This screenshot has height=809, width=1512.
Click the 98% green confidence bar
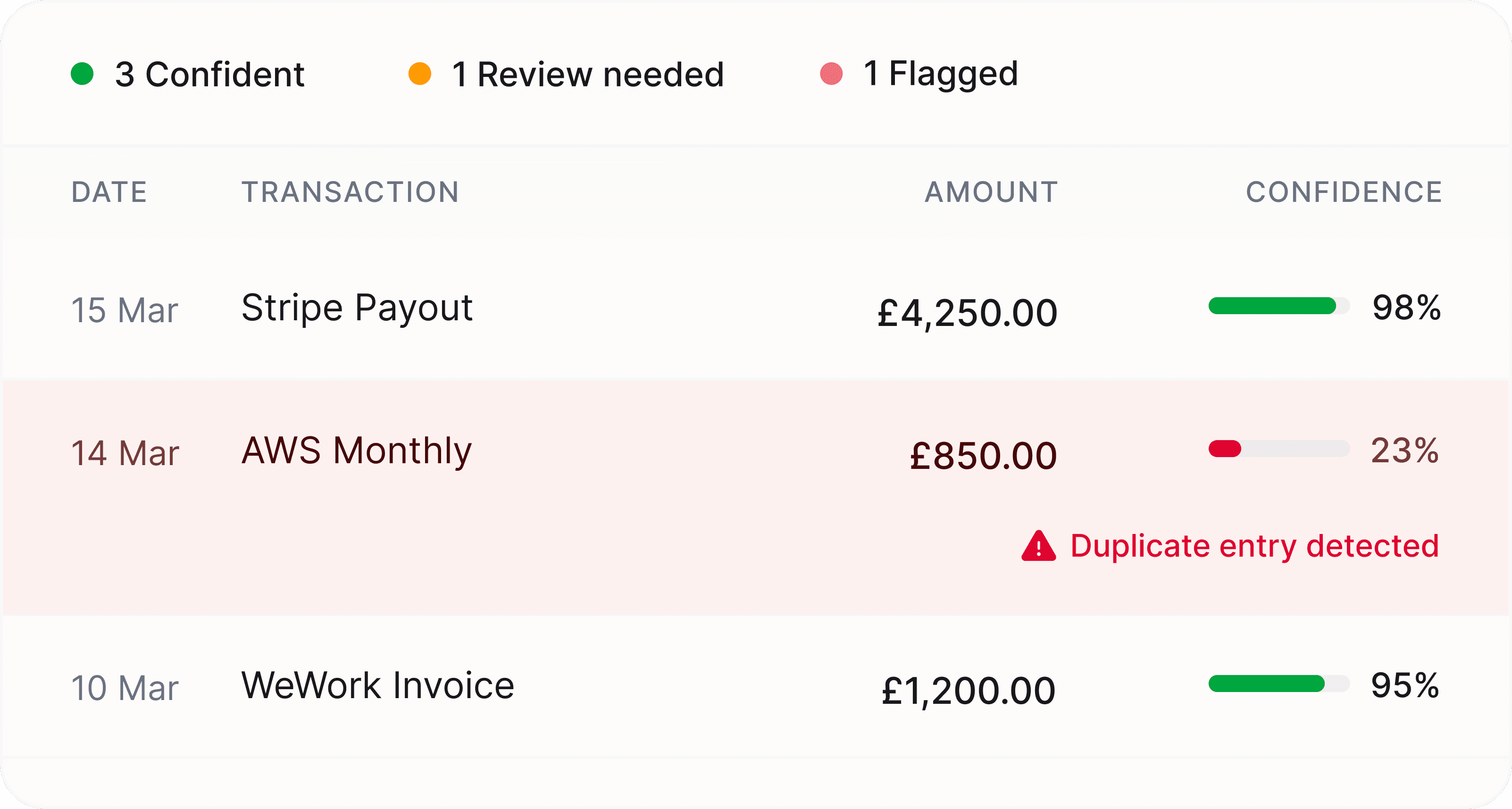(1279, 306)
